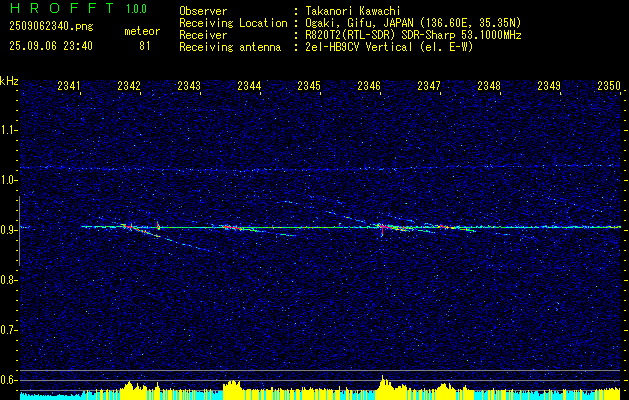The width and height of the screenshot is (629, 400).
Task: Click the Receiving antenna label
Action: (230, 47)
